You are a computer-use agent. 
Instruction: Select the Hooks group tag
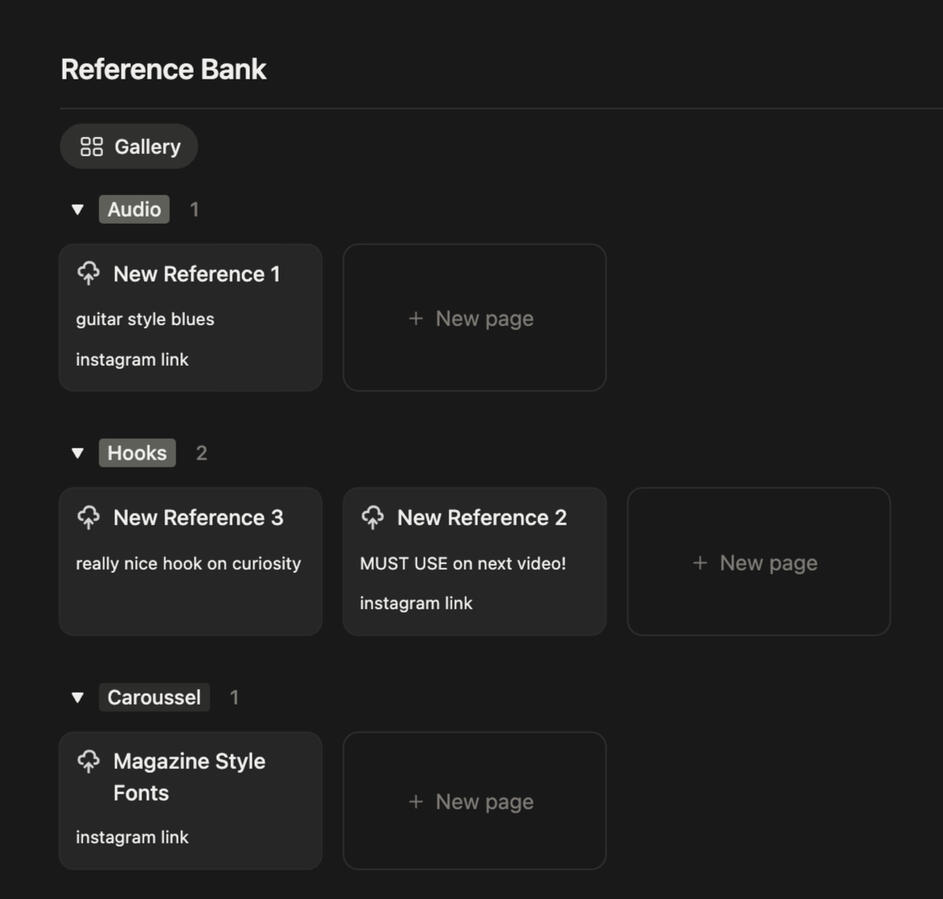[137, 453]
